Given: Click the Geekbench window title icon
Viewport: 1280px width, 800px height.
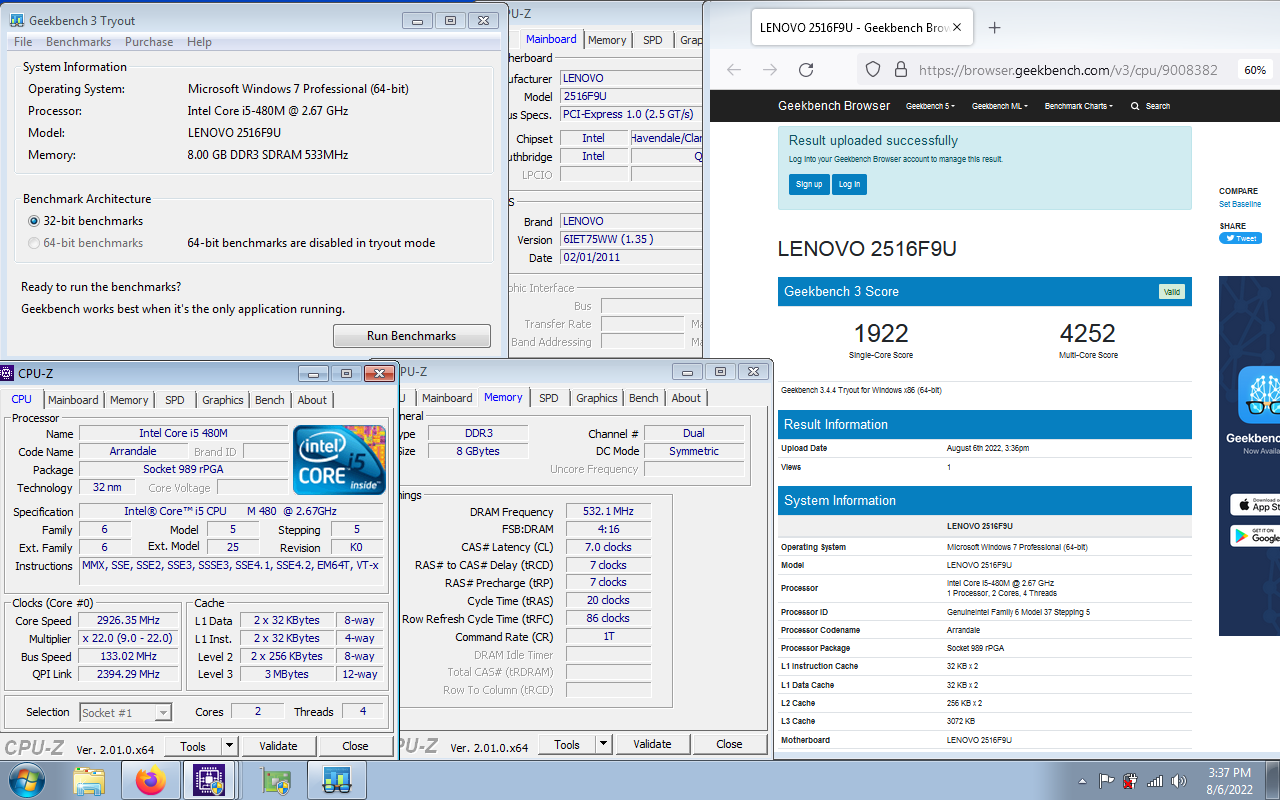Looking at the screenshot, I should (17, 20).
